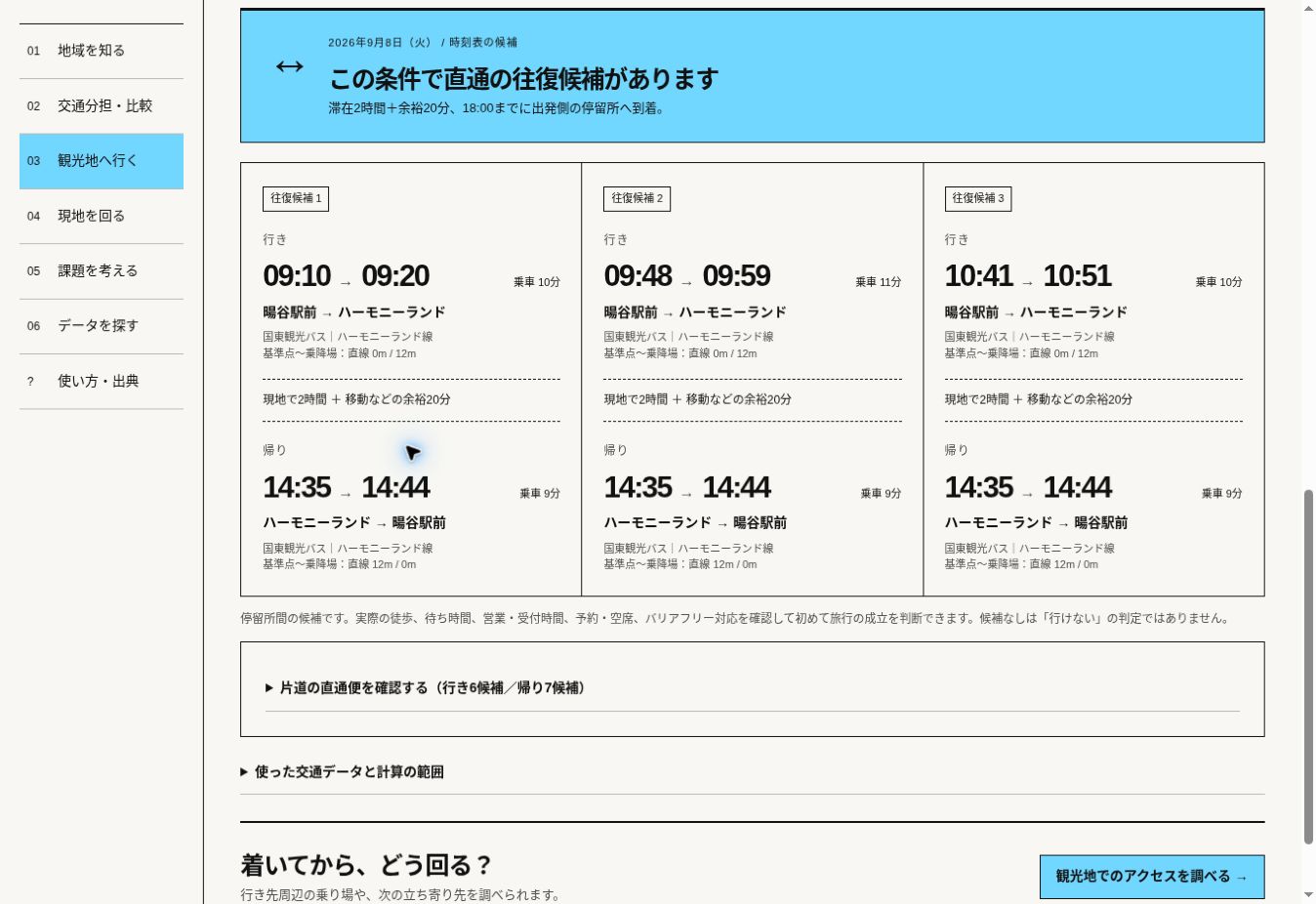
Task: Open the 地域を知る sidebar section
Action: [x=102, y=51]
